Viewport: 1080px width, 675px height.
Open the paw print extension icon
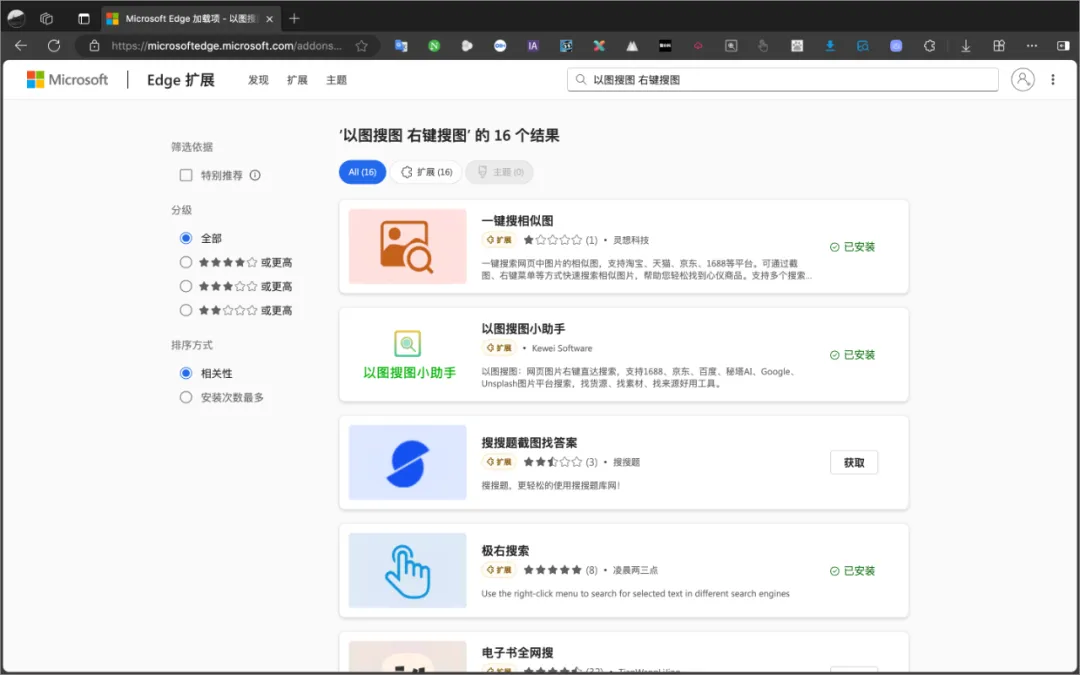coord(797,45)
